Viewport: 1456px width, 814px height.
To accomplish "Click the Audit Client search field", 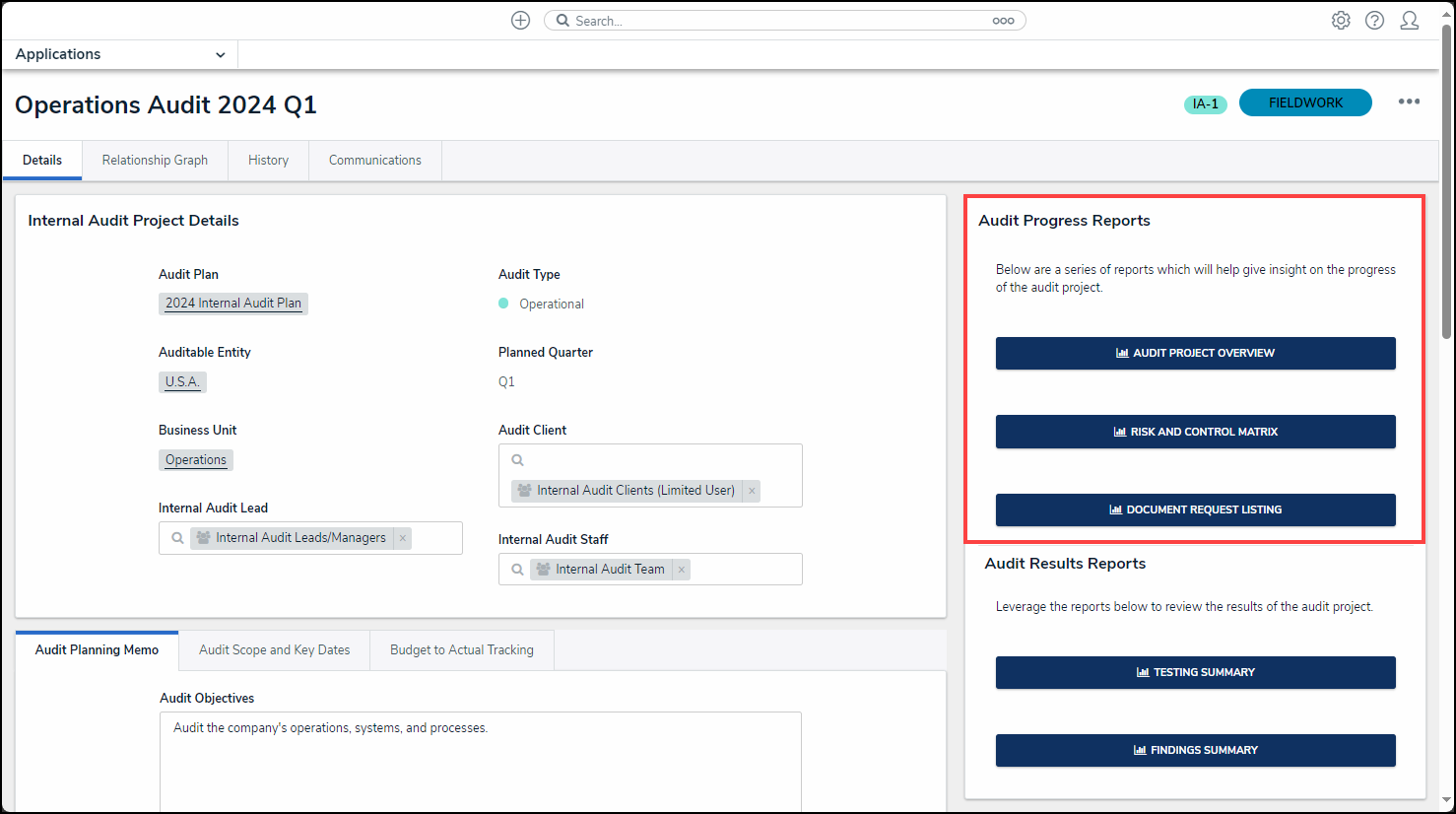I will click(x=650, y=460).
